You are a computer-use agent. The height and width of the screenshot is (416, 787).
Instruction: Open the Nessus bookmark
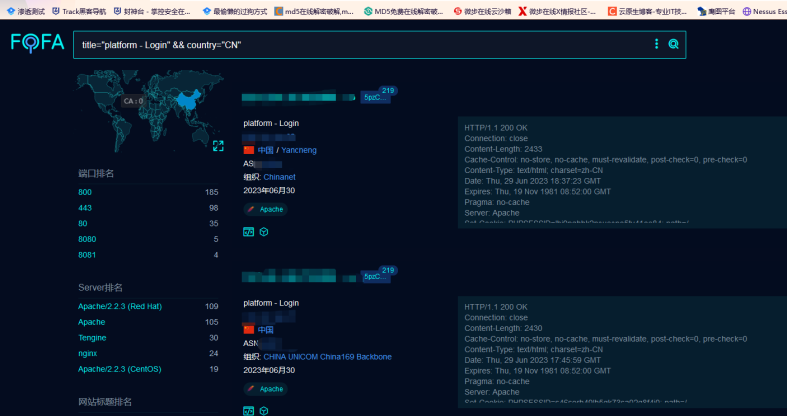point(764,11)
